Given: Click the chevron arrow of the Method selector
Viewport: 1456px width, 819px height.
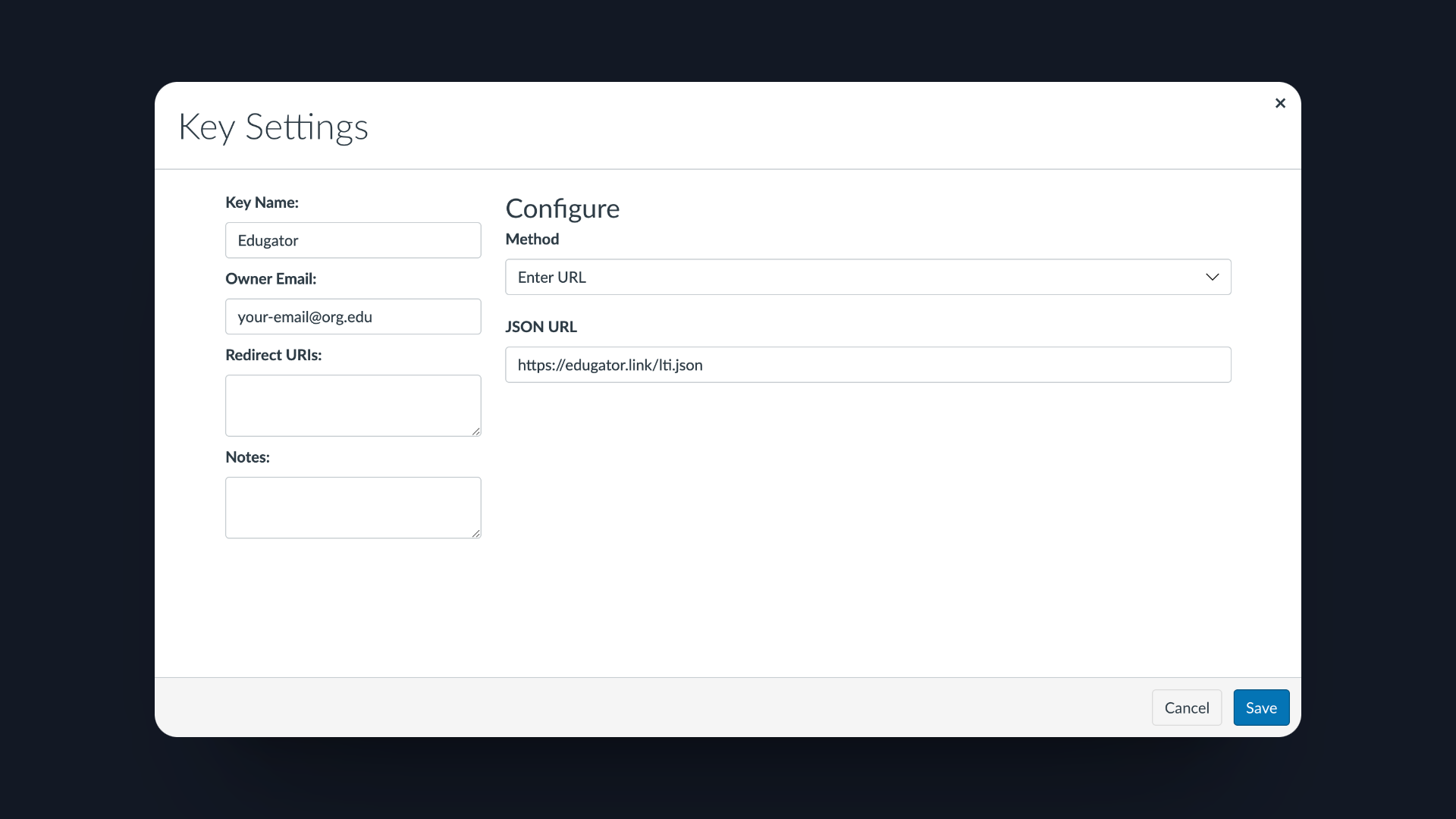Looking at the screenshot, I should (x=1212, y=277).
